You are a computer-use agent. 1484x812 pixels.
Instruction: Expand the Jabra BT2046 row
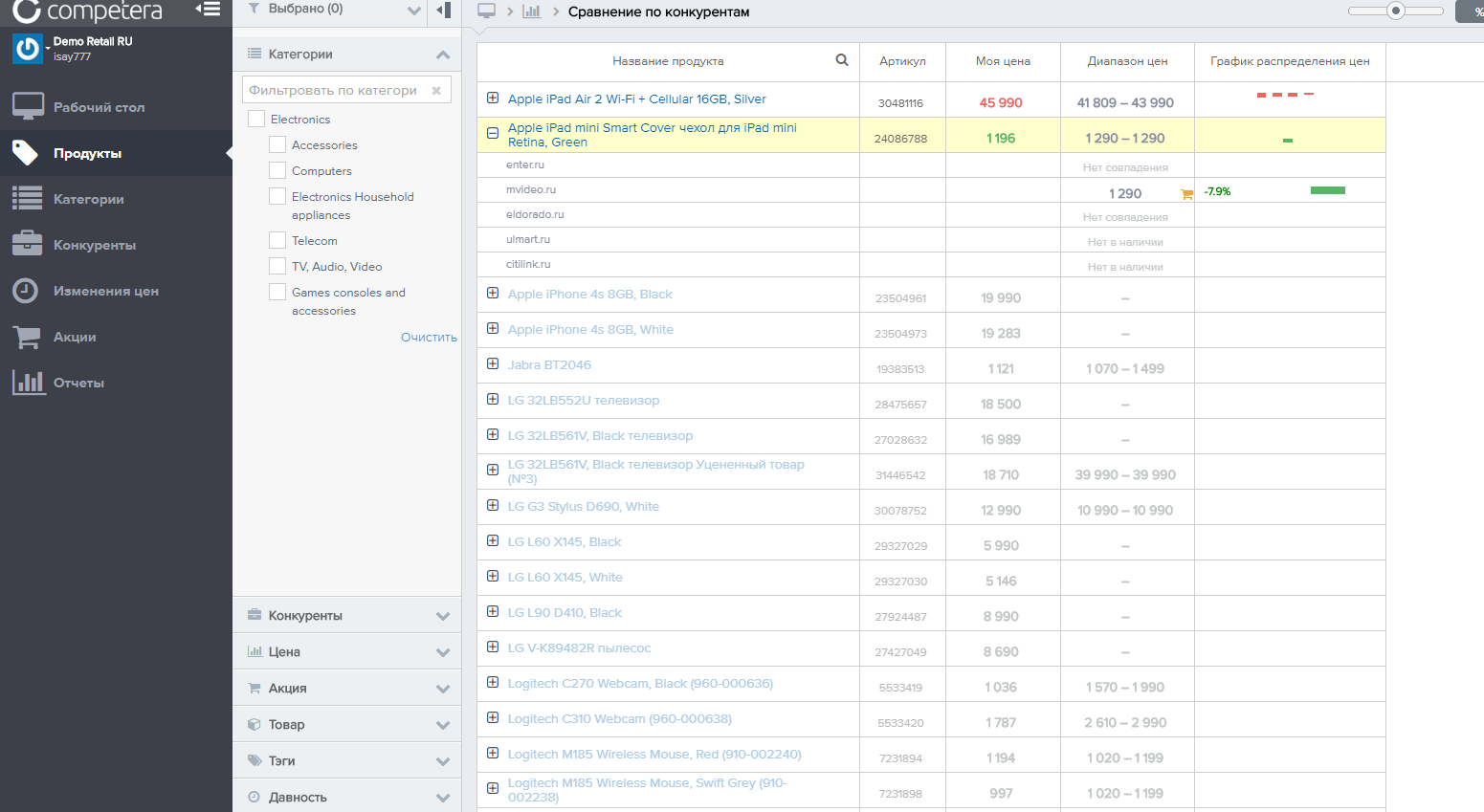[x=493, y=363]
